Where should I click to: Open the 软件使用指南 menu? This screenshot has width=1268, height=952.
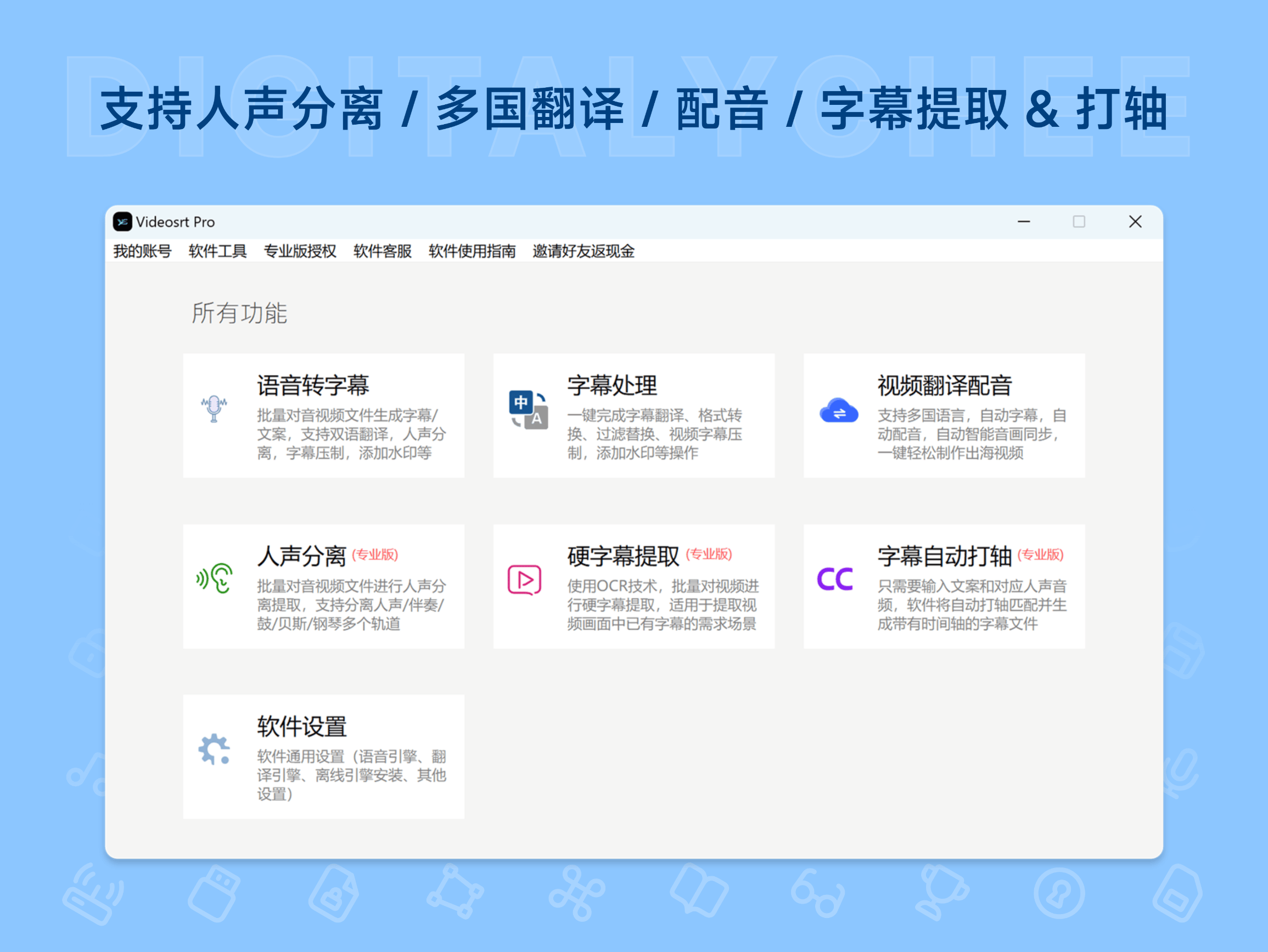click(x=471, y=251)
